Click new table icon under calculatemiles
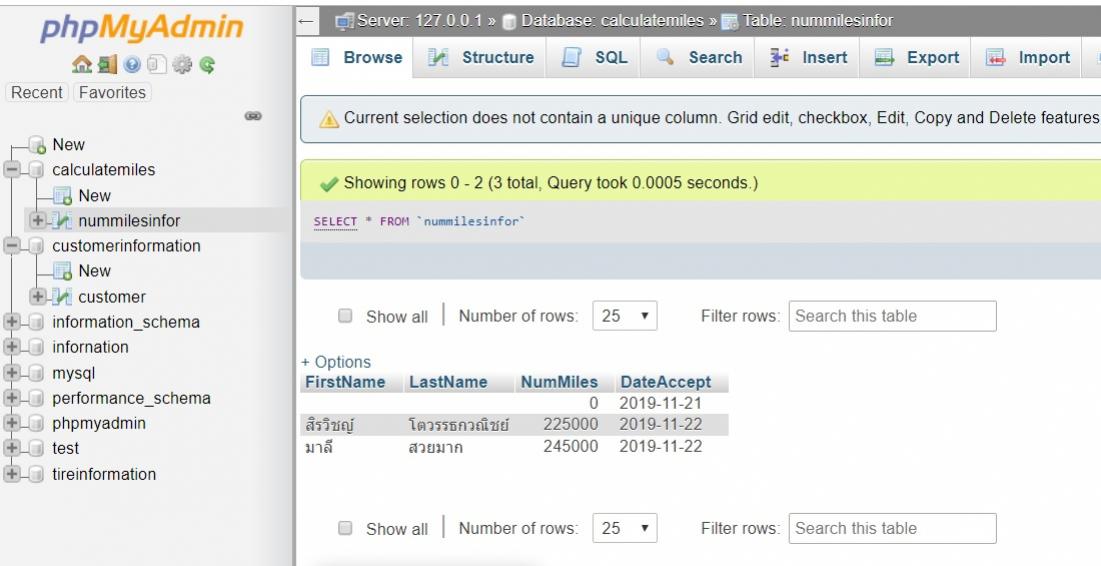 click(62, 195)
